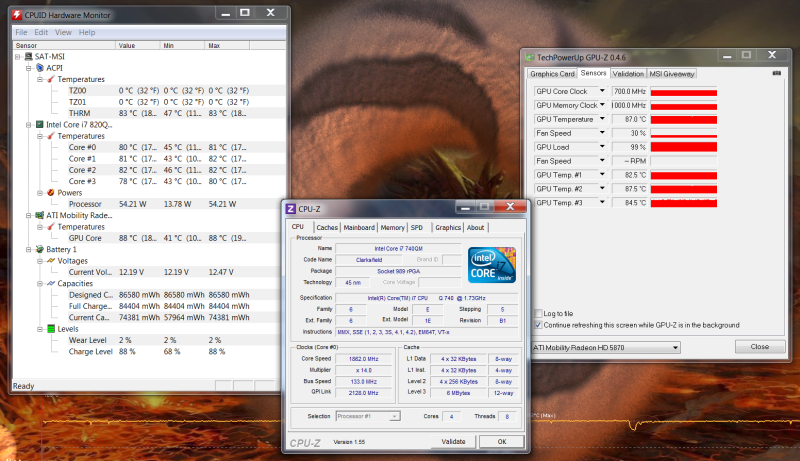Uncheck Continue refreshing in background option

(539, 325)
